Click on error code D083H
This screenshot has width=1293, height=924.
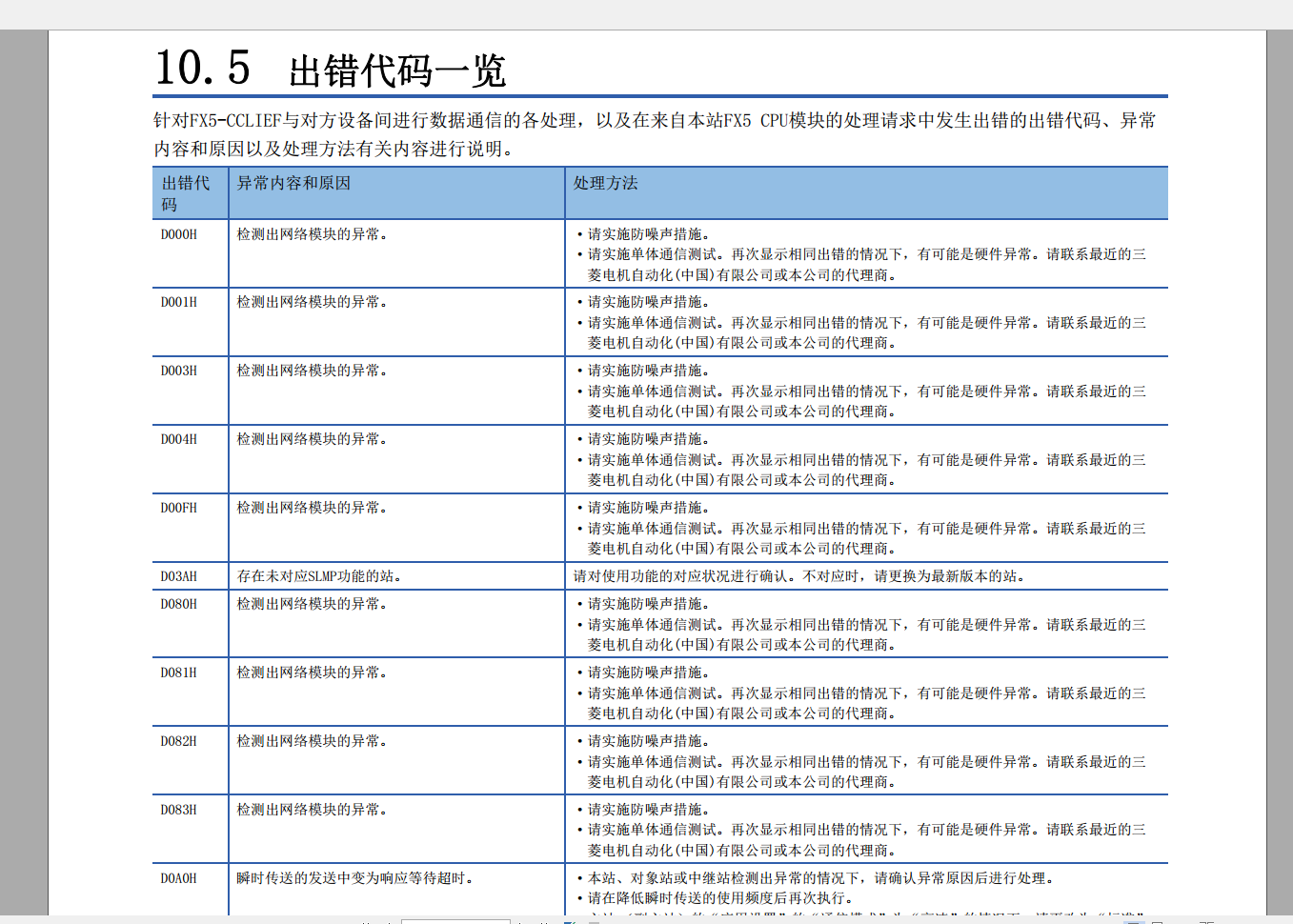click(x=179, y=810)
